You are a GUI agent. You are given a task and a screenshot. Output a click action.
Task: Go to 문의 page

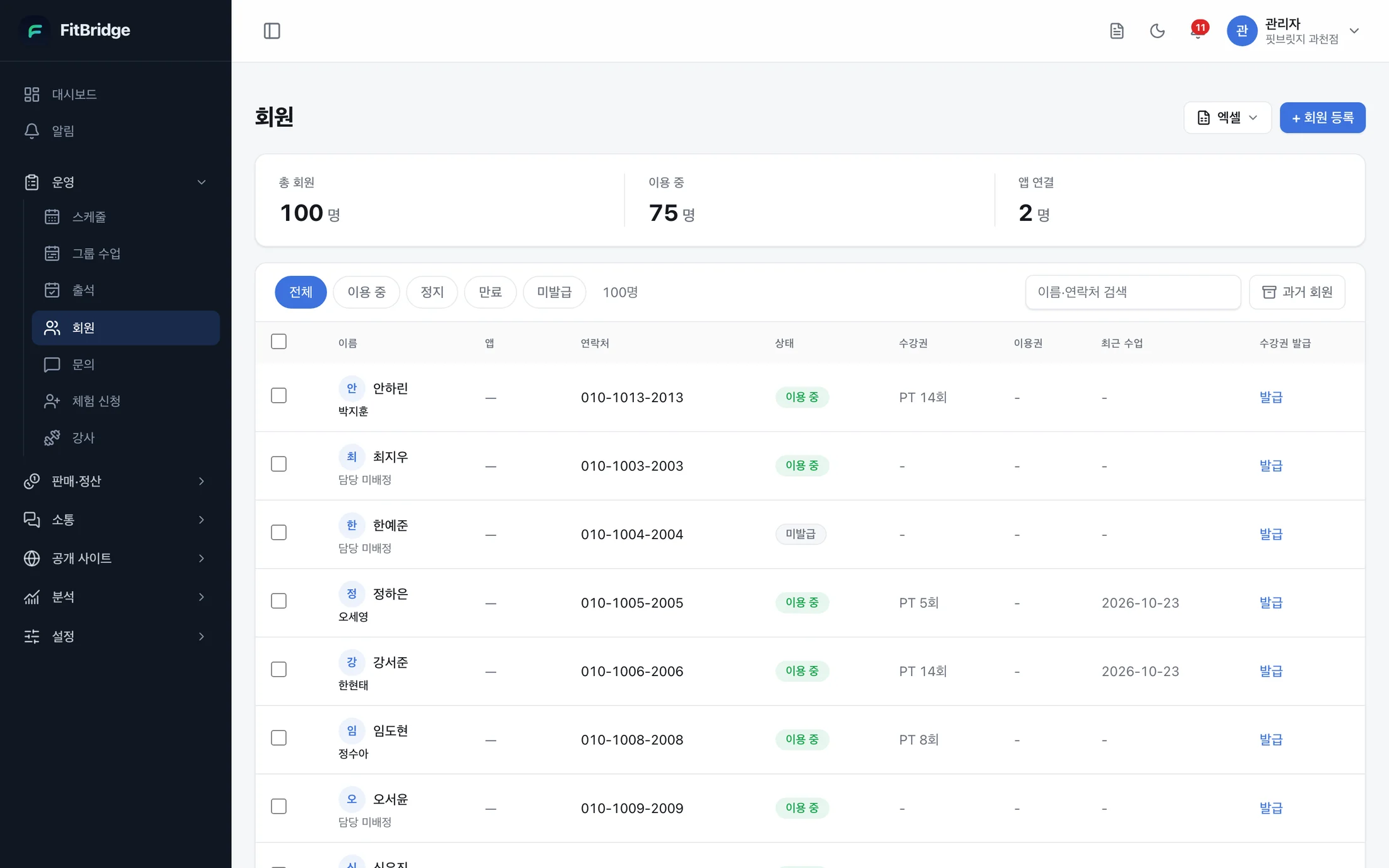point(126,364)
